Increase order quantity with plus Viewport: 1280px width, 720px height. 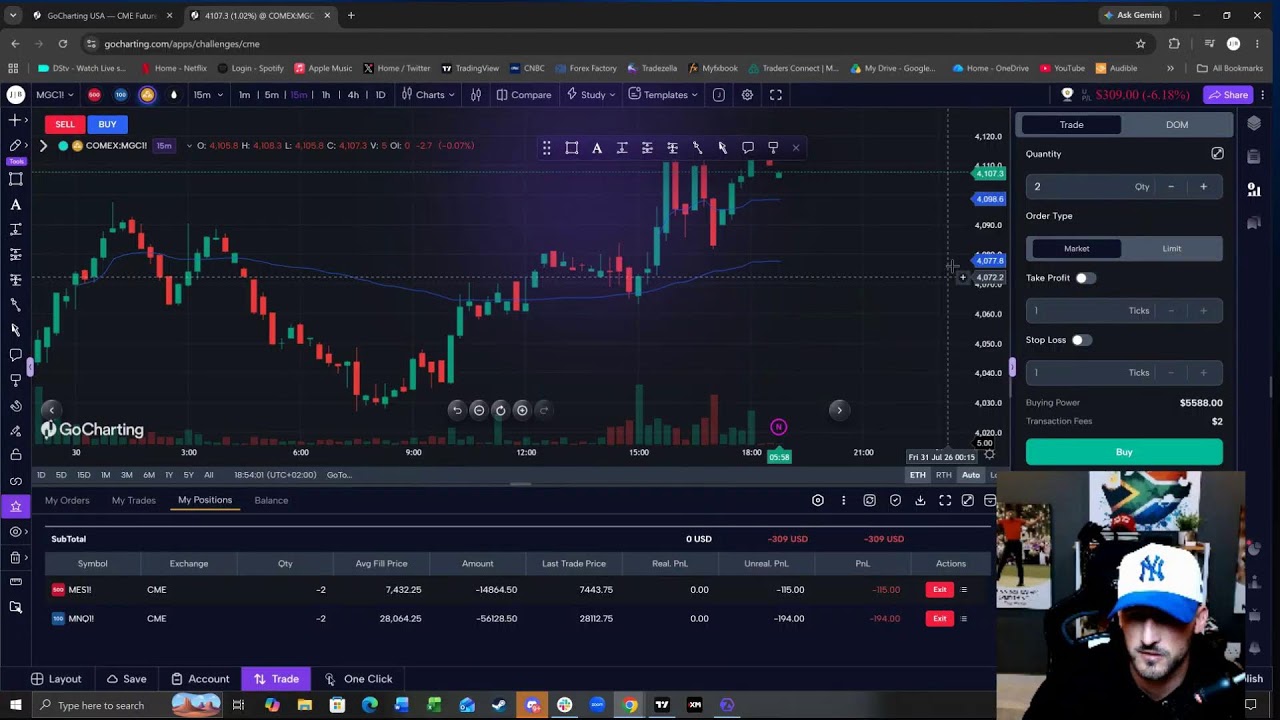tap(1203, 187)
